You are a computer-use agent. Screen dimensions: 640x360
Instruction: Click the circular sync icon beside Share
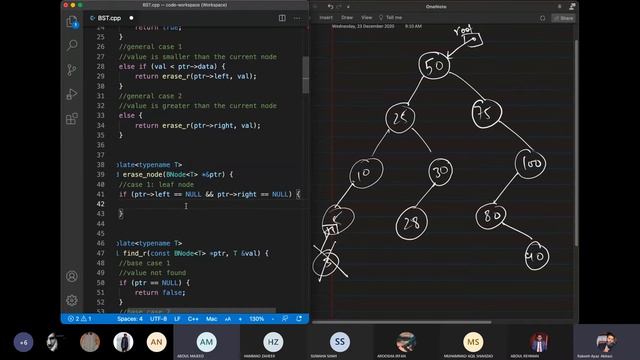542,18
